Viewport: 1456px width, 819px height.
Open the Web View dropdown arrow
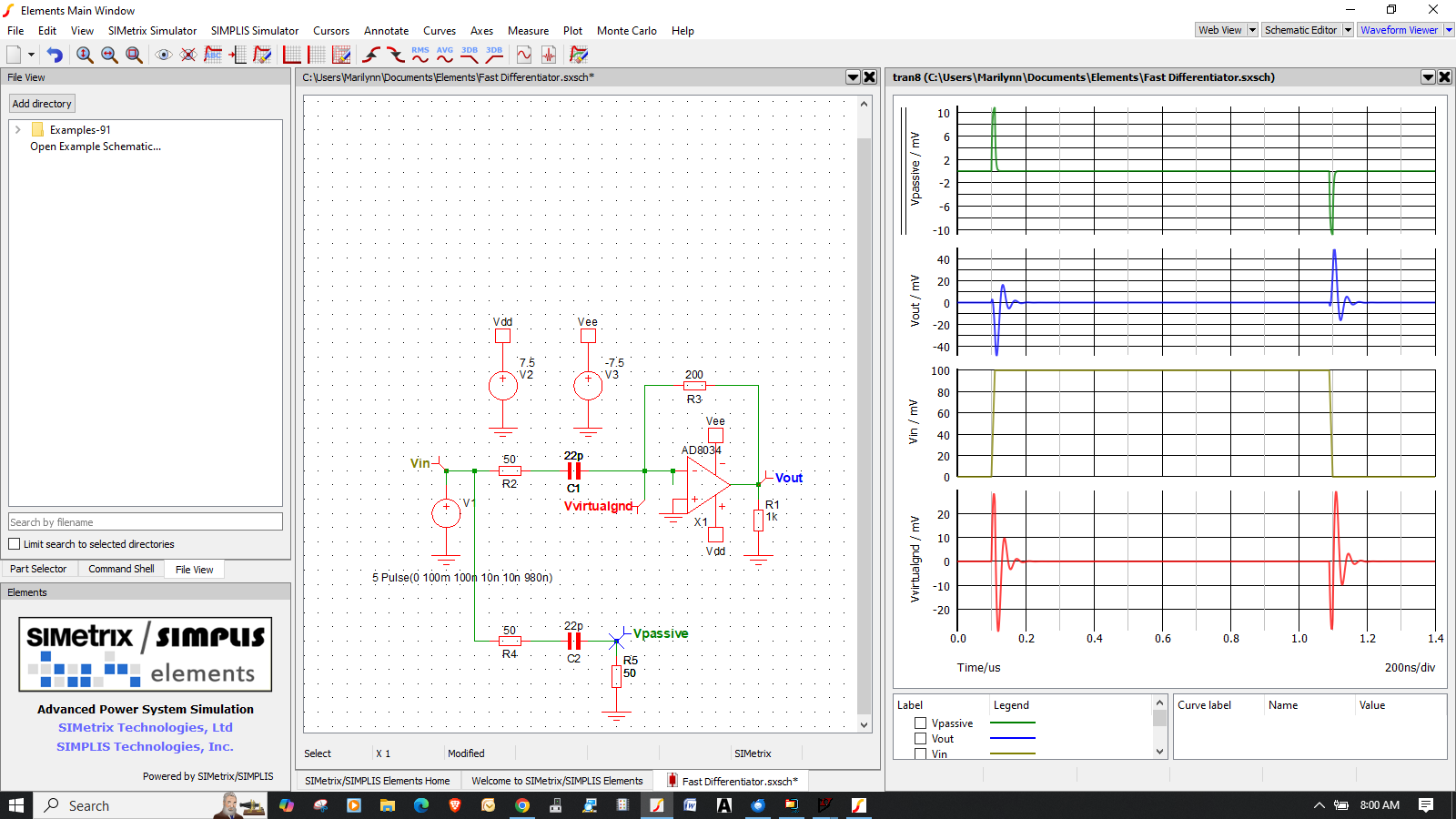pyautogui.click(x=1252, y=30)
